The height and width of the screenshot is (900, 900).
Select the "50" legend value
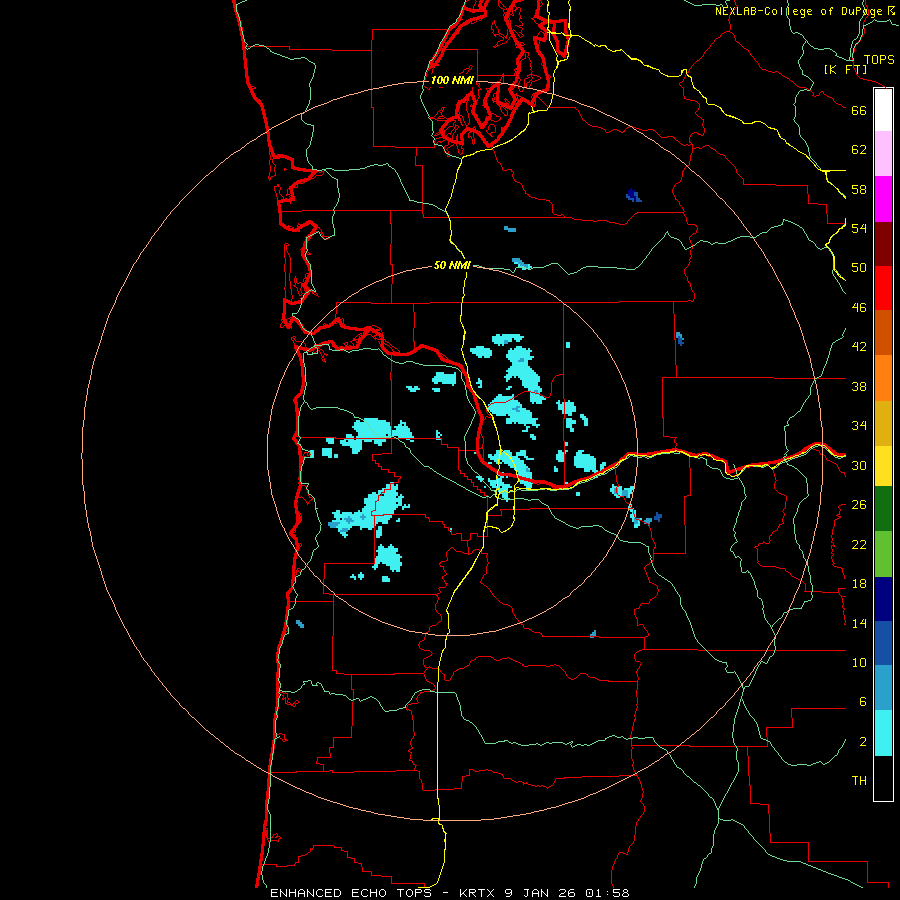(859, 268)
